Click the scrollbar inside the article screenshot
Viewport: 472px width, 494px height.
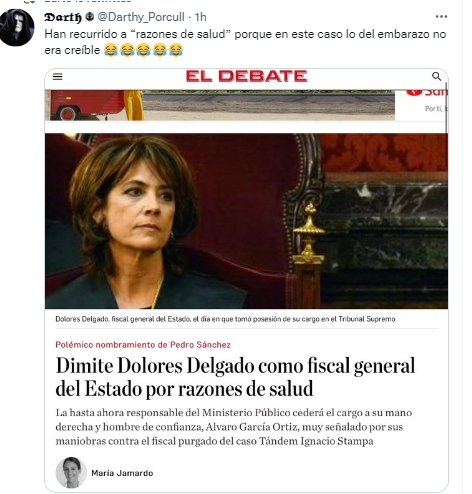click(x=446, y=107)
